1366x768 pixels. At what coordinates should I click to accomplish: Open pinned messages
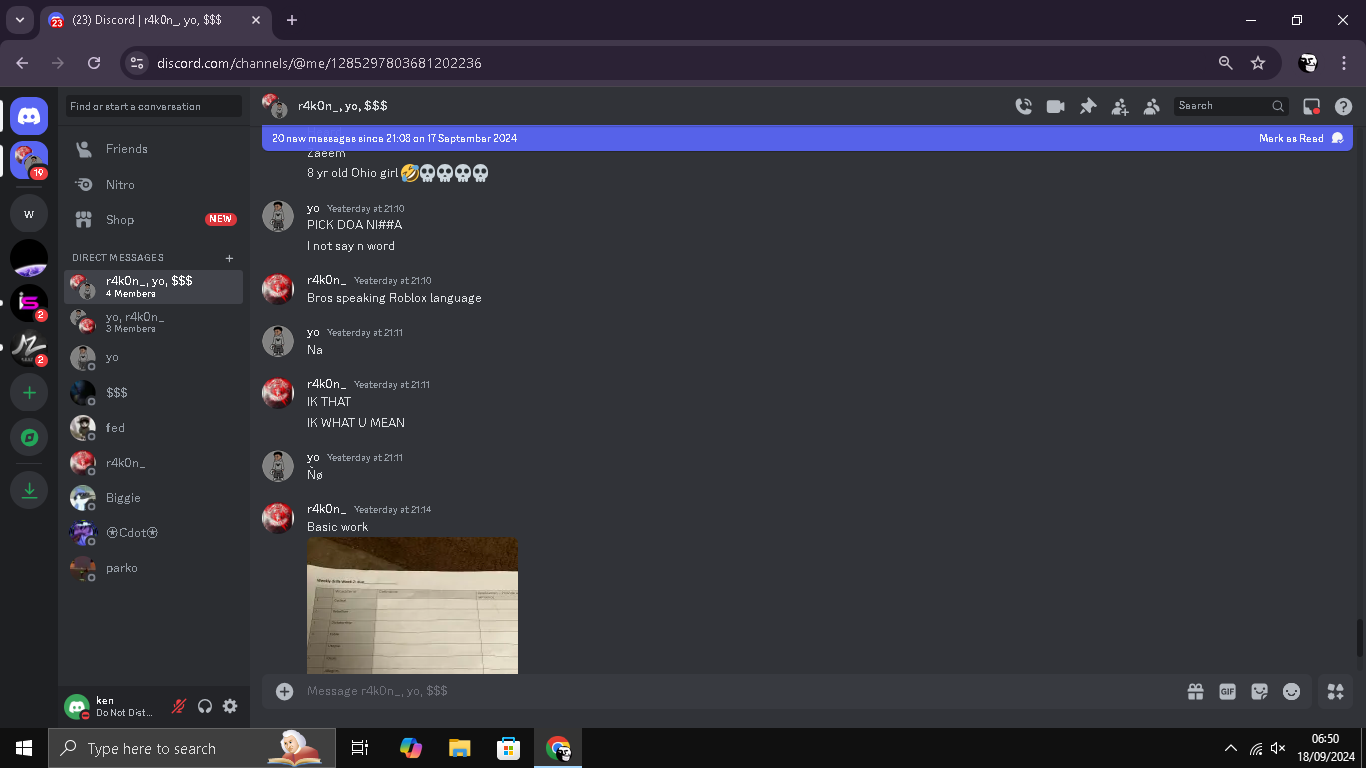[x=1088, y=106]
